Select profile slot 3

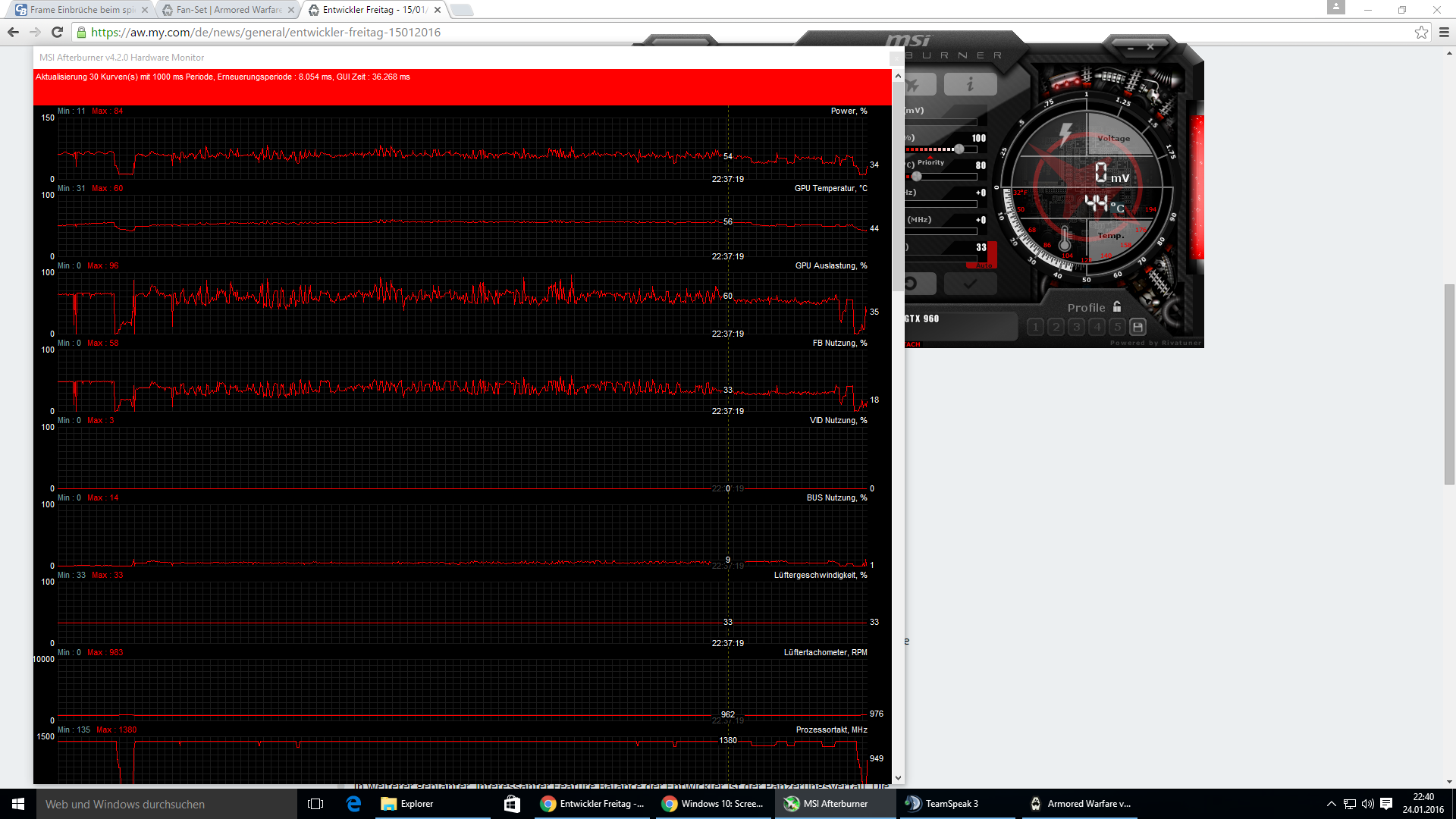(x=1076, y=327)
